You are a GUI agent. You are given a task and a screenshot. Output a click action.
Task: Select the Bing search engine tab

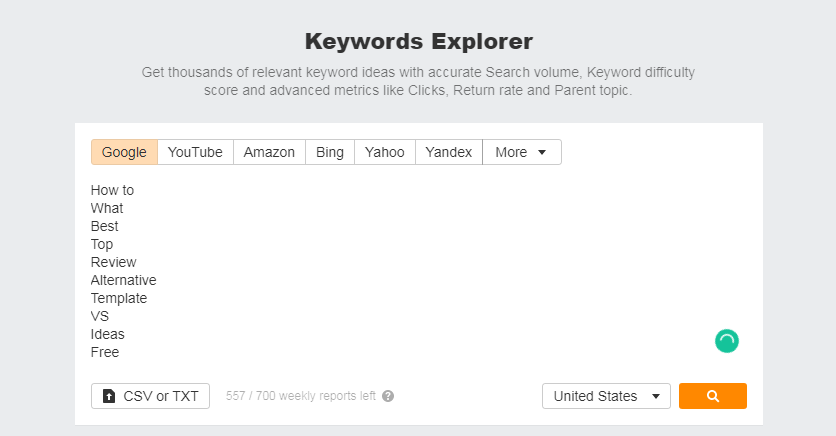point(329,152)
